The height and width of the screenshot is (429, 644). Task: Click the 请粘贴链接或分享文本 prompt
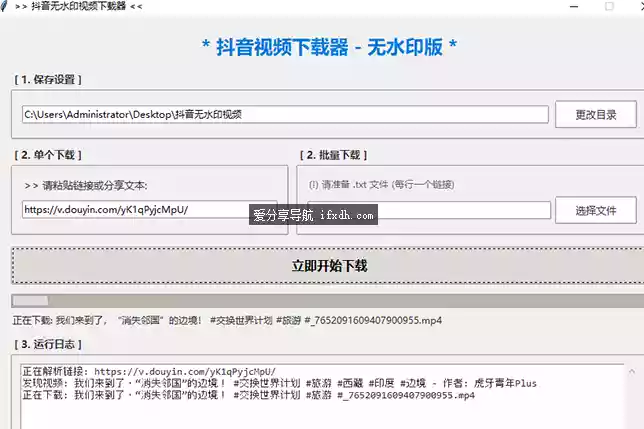pyautogui.click(x=86, y=186)
